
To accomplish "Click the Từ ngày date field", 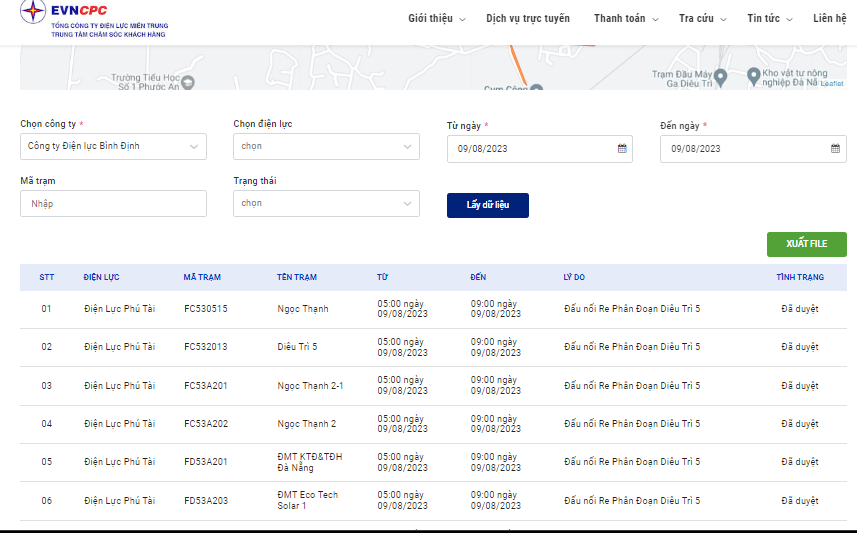I will pyautogui.click(x=539, y=149).
